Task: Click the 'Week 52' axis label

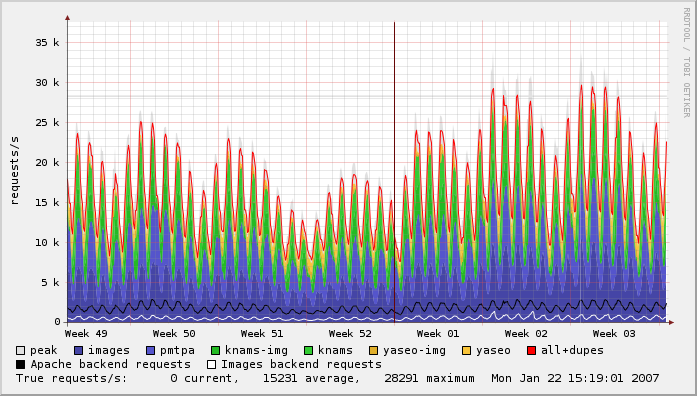Action: pos(350,334)
